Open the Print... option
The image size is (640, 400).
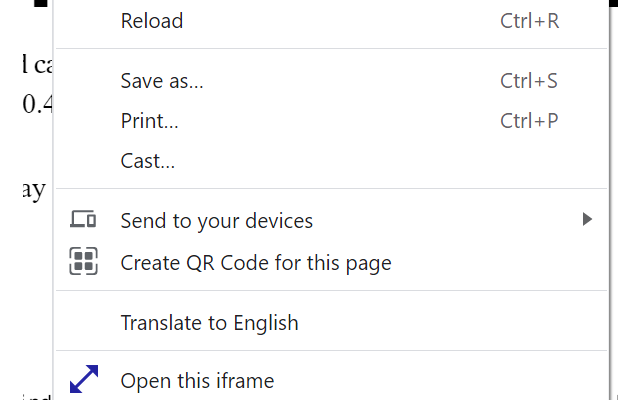(x=149, y=121)
